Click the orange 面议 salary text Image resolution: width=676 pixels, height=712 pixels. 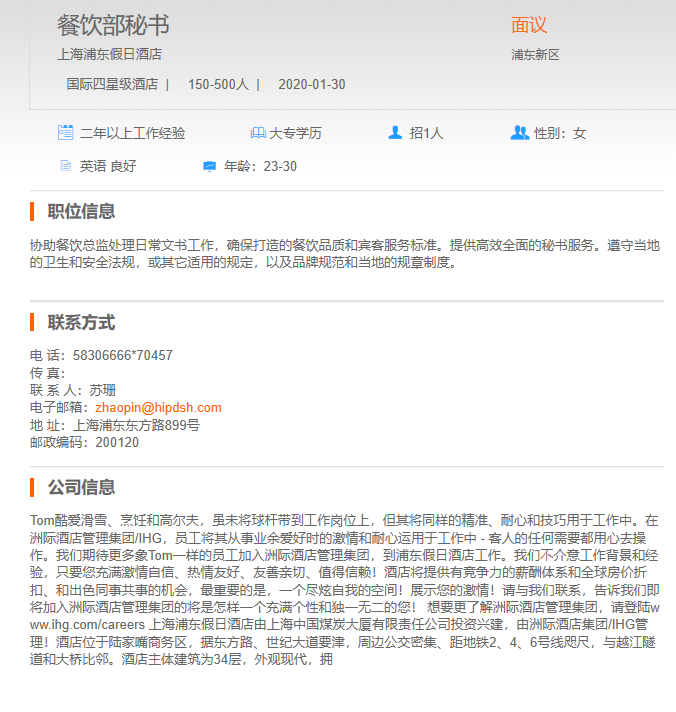(x=529, y=26)
